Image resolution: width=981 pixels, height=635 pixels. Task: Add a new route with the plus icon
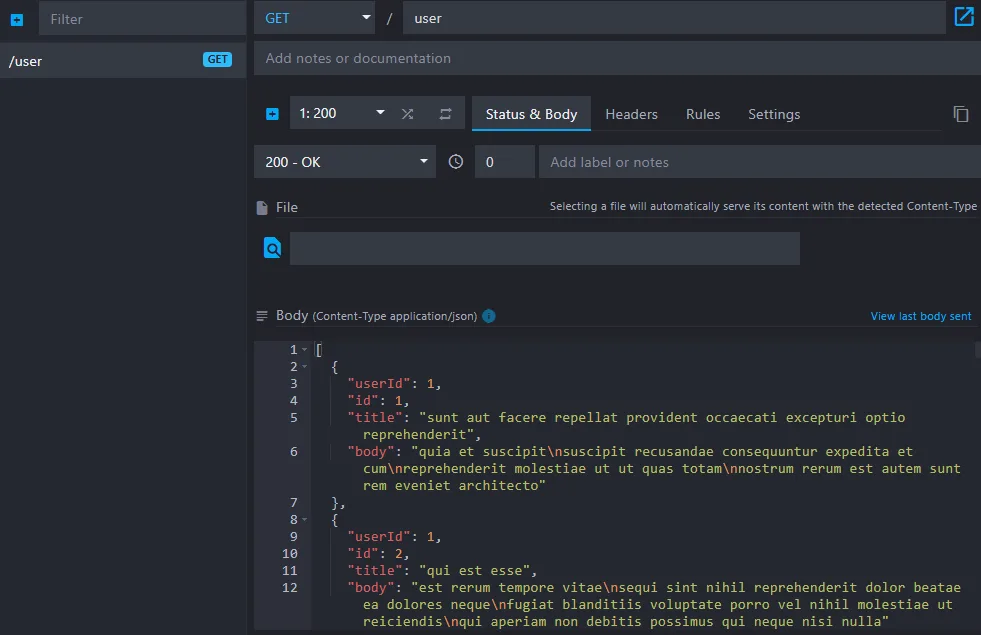point(17,19)
